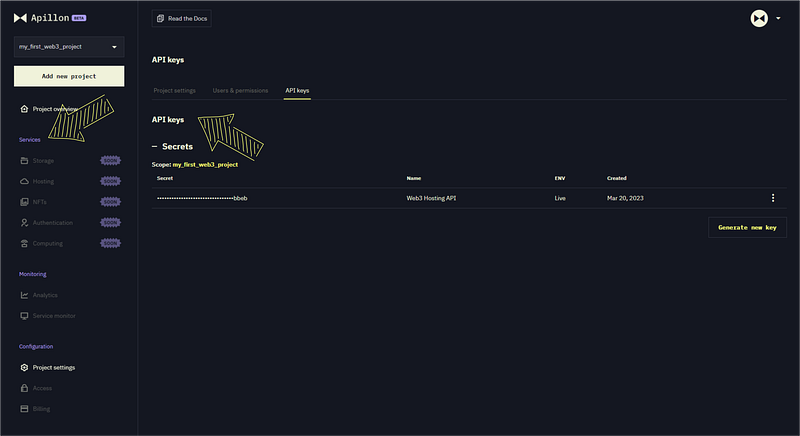Click the Created column header
This screenshot has width=800, height=436.
pyautogui.click(x=616, y=178)
